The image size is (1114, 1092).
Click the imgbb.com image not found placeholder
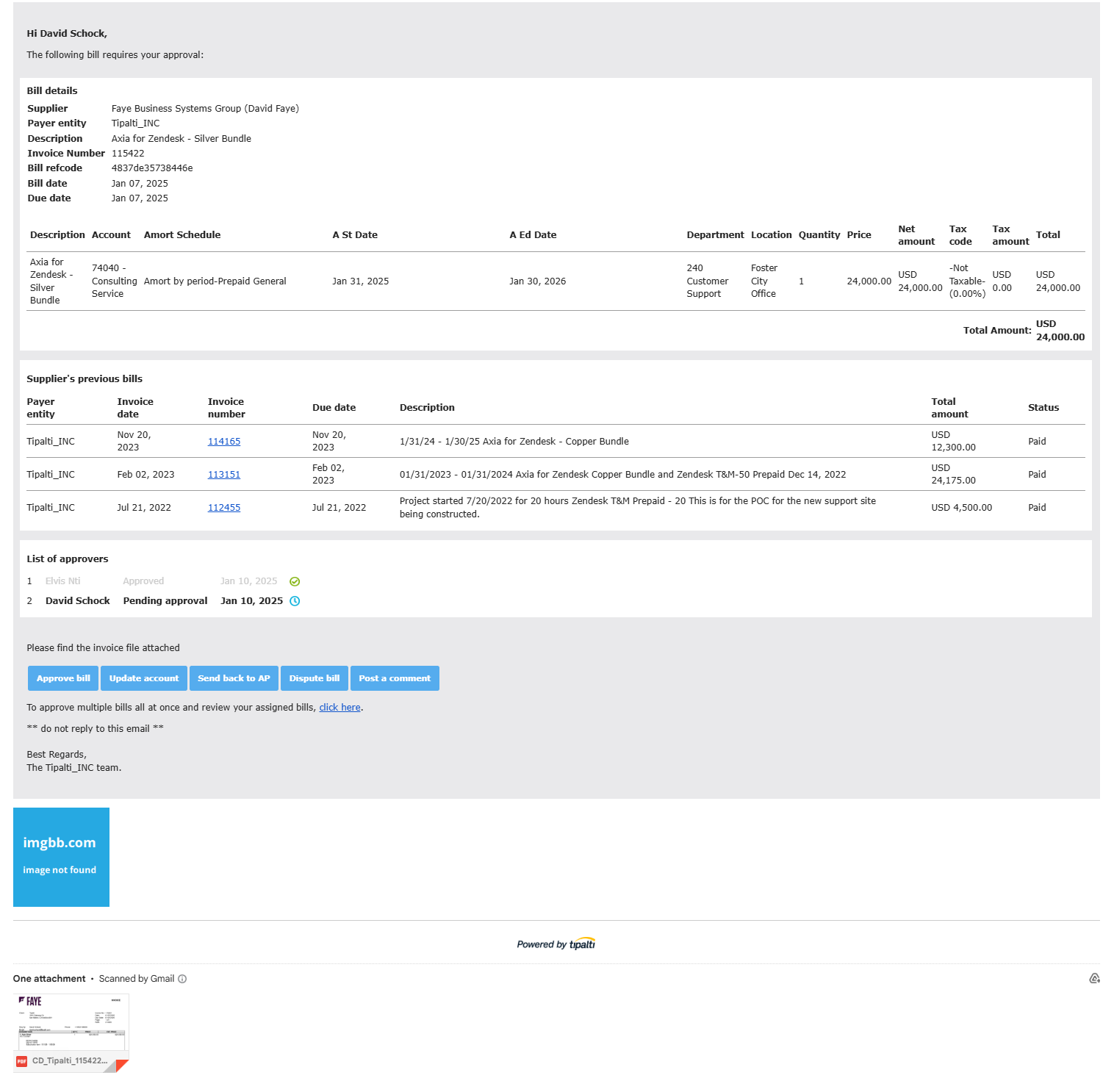(61, 857)
